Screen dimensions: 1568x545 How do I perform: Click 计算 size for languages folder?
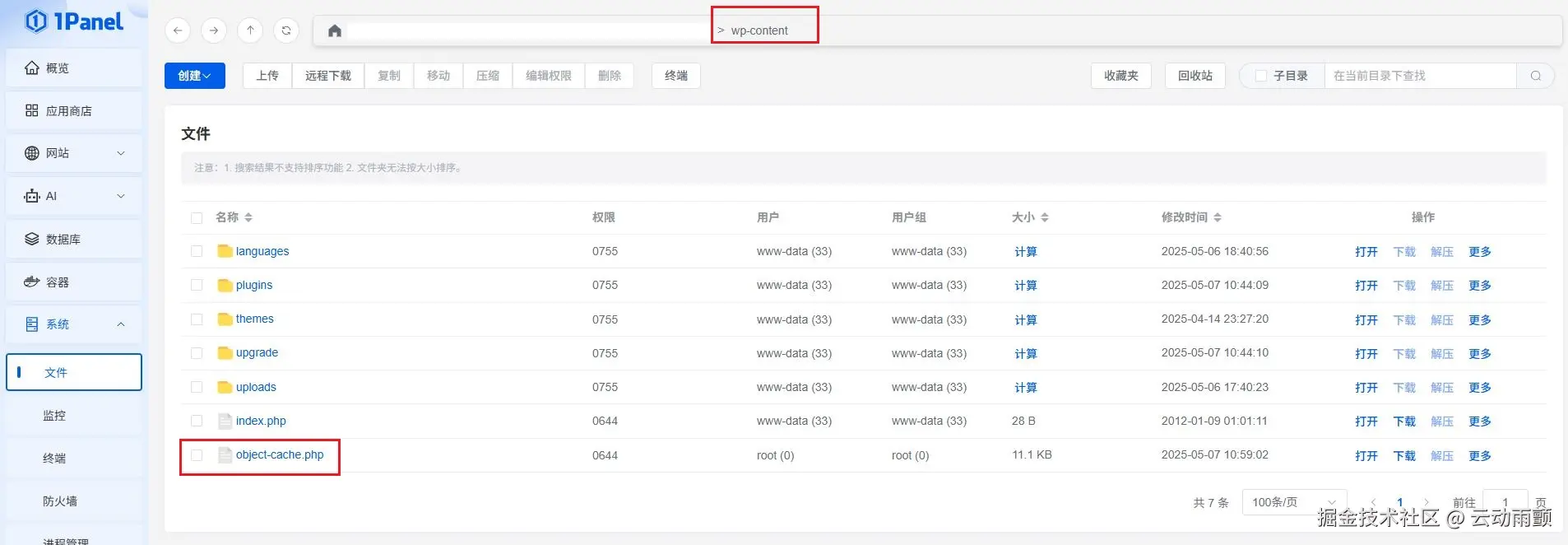tap(1026, 252)
